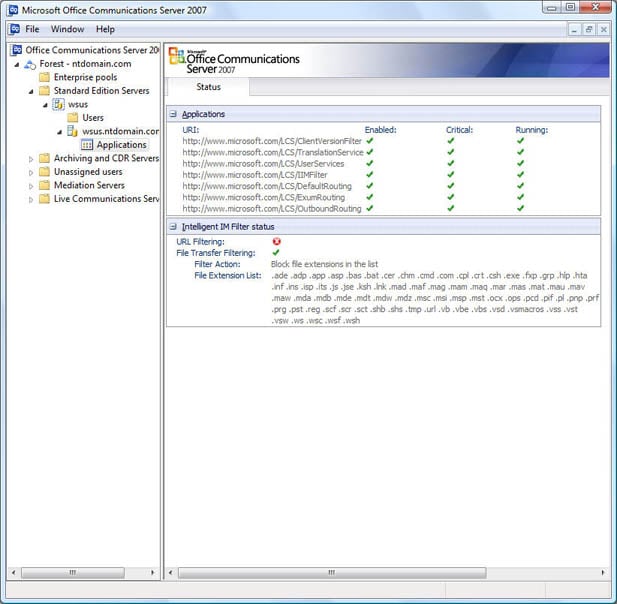This screenshot has width=617, height=604.
Task: Expand the Mediation Servers tree node
Action: (x=31, y=186)
